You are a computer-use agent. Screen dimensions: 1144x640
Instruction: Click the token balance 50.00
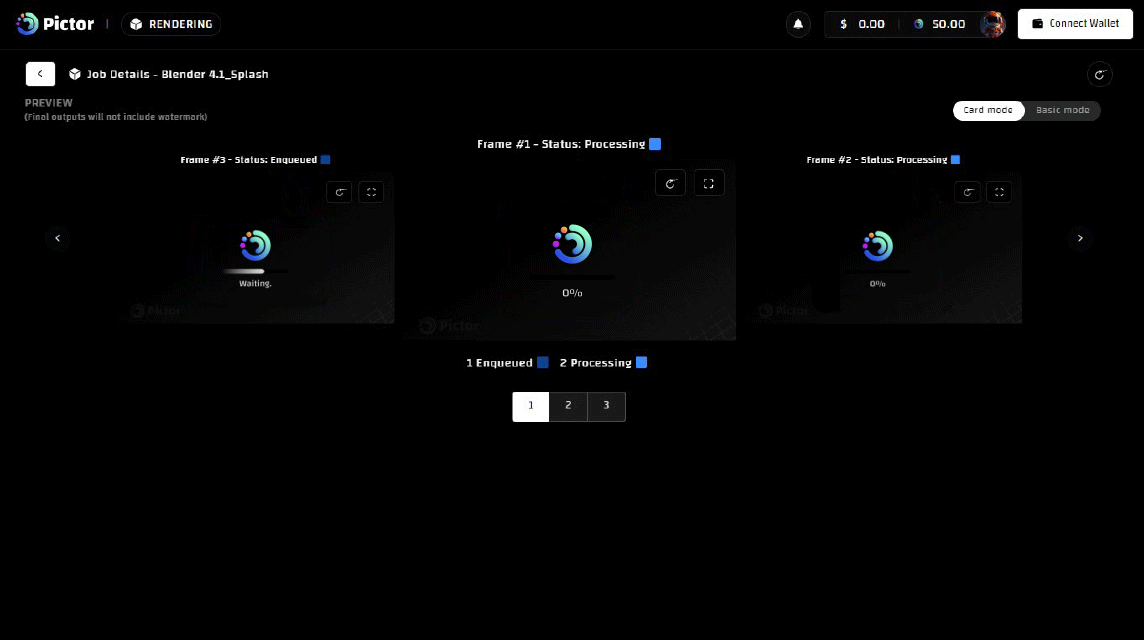tap(940, 24)
